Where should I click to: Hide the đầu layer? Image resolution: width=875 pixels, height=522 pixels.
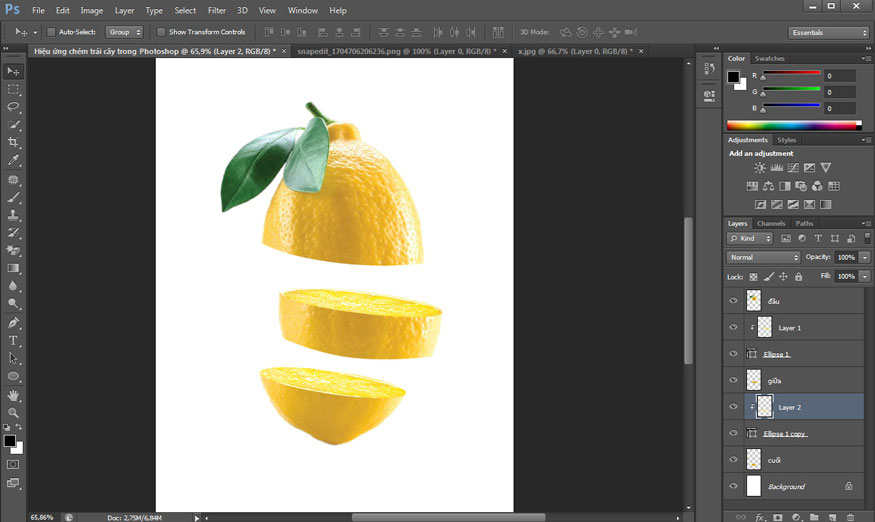click(733, 301)
